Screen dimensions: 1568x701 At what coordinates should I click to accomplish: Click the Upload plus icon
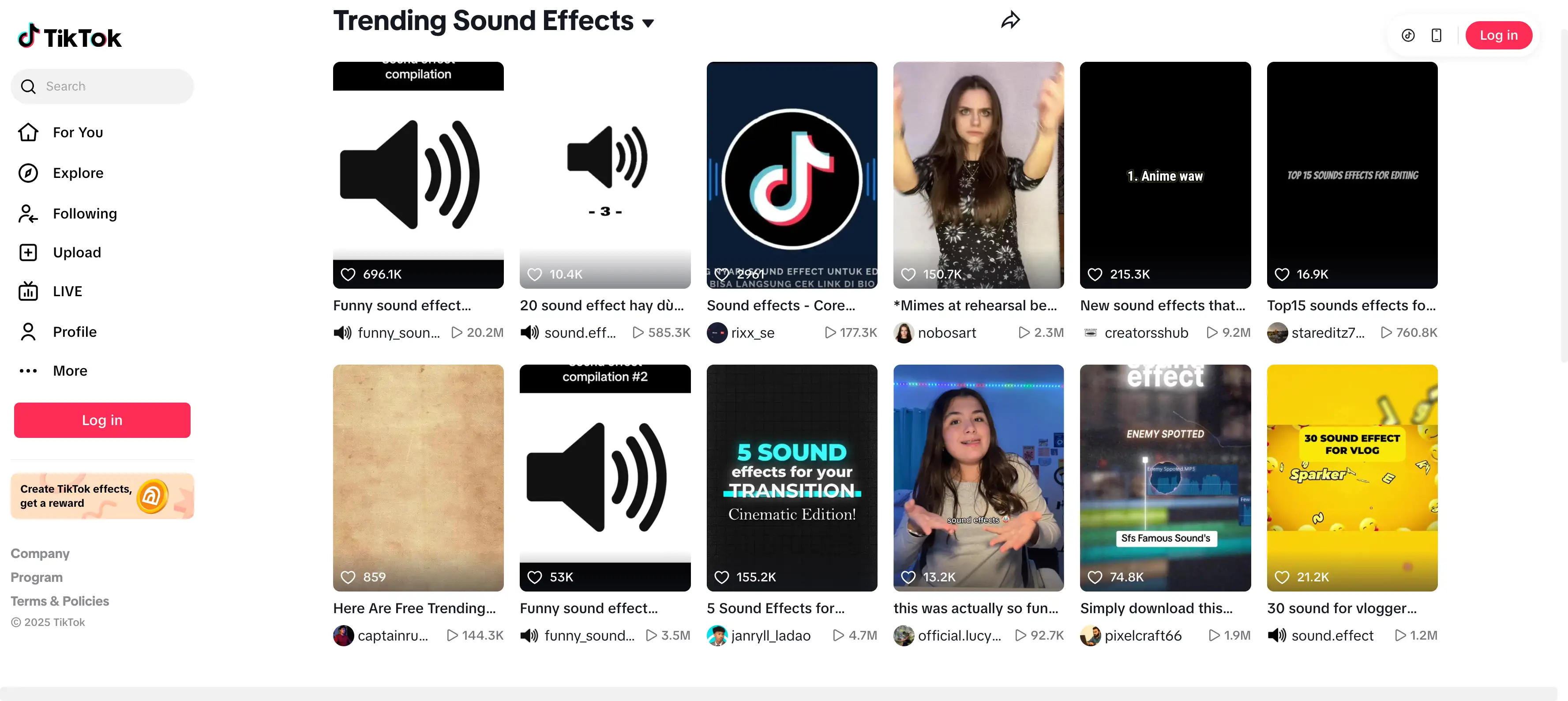[28, 252]
